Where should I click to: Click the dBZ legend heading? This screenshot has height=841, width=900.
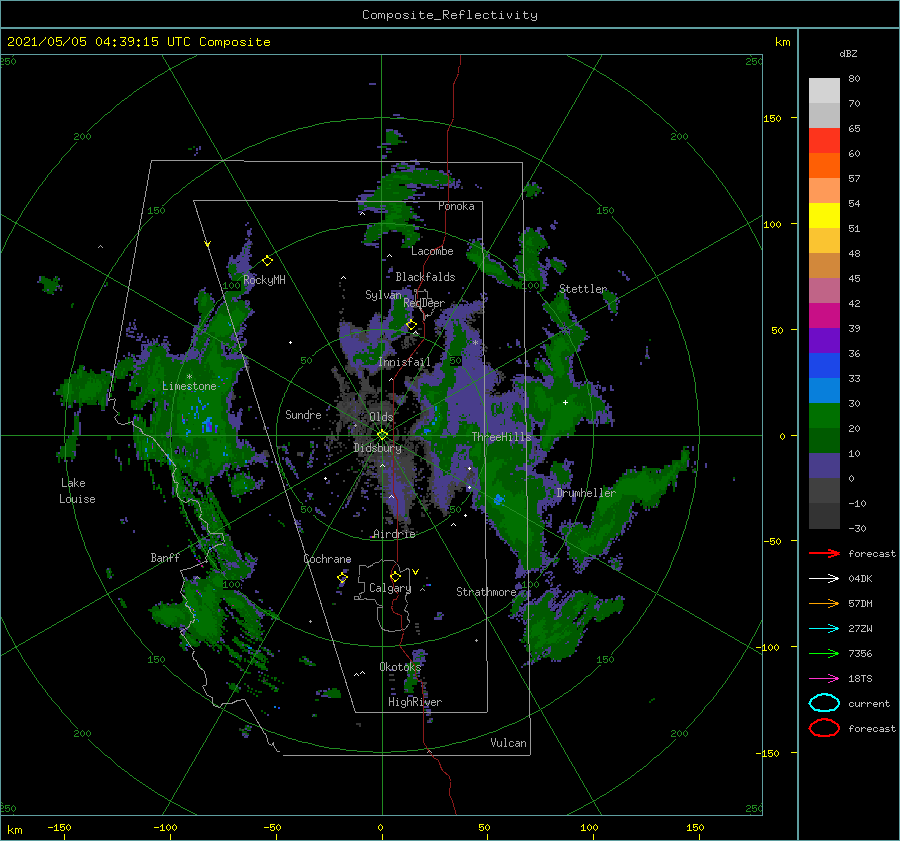click(848, 53)
